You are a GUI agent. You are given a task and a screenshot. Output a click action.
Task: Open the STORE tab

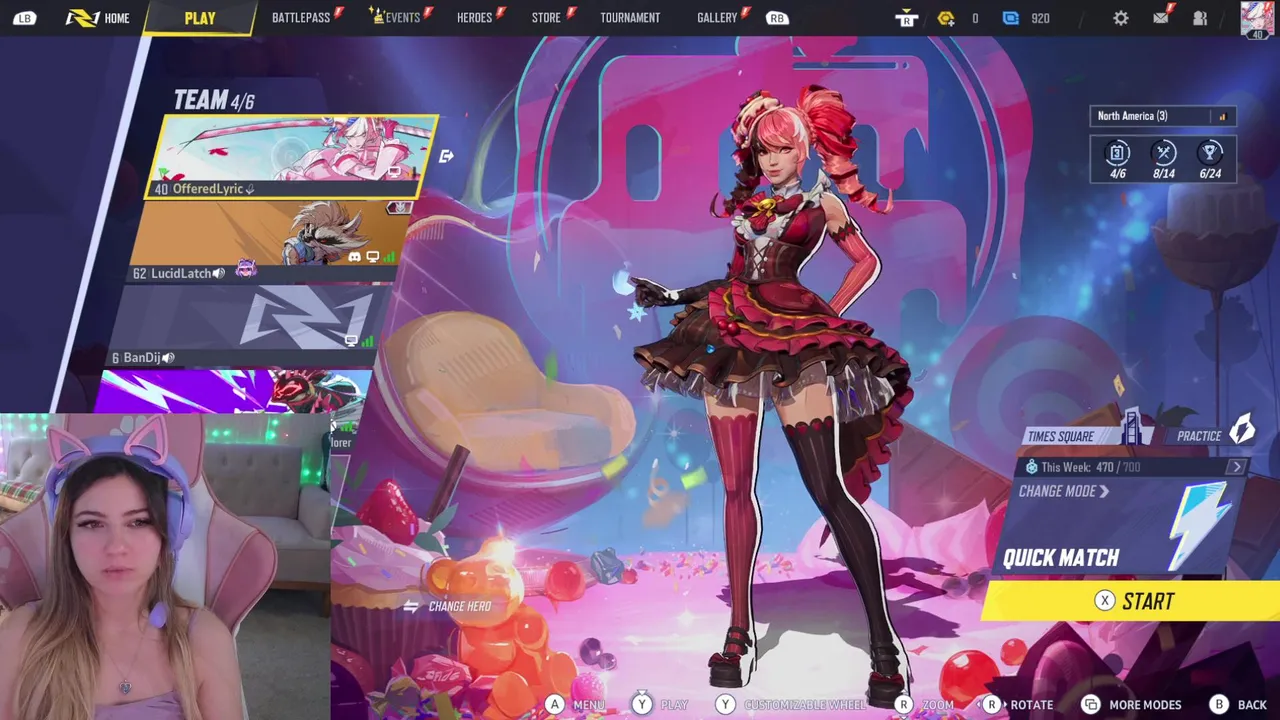[546, 18]
